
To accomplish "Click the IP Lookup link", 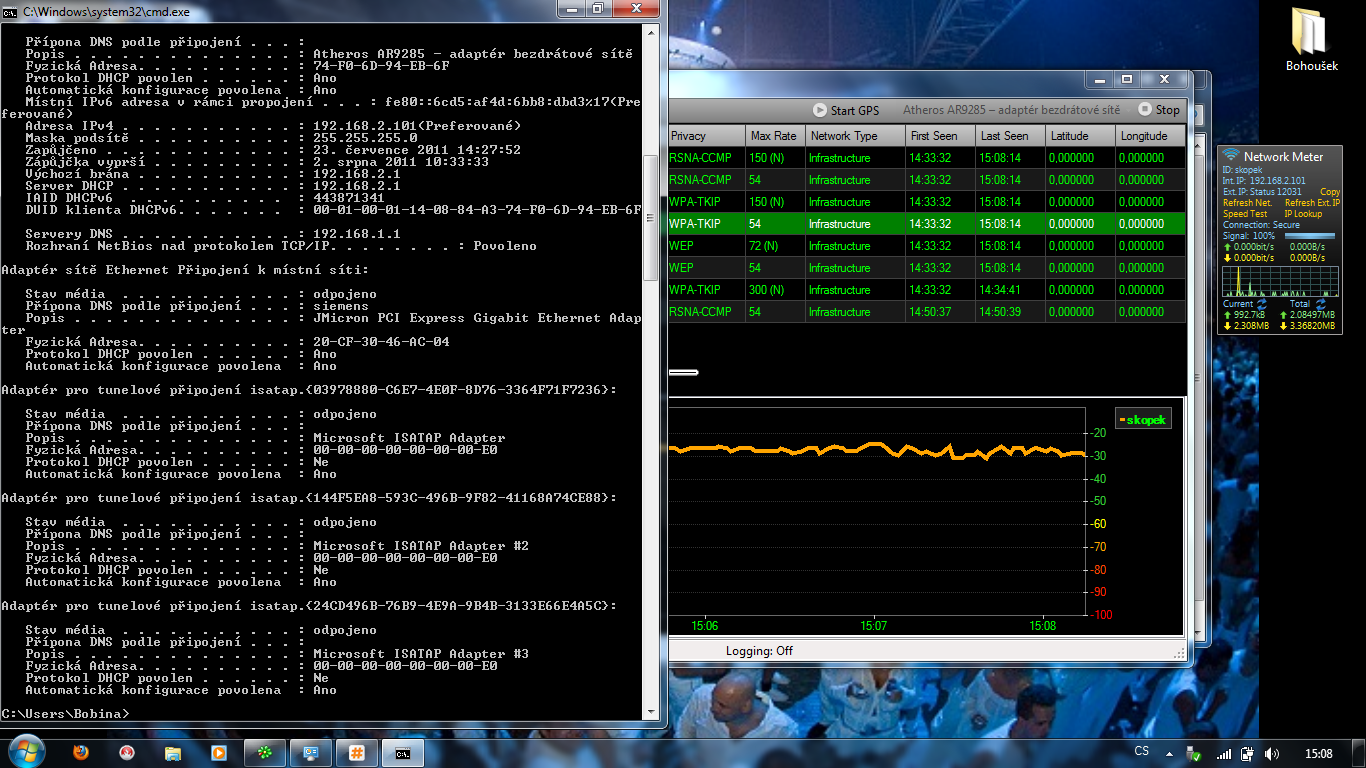I will pos(1303,214).
